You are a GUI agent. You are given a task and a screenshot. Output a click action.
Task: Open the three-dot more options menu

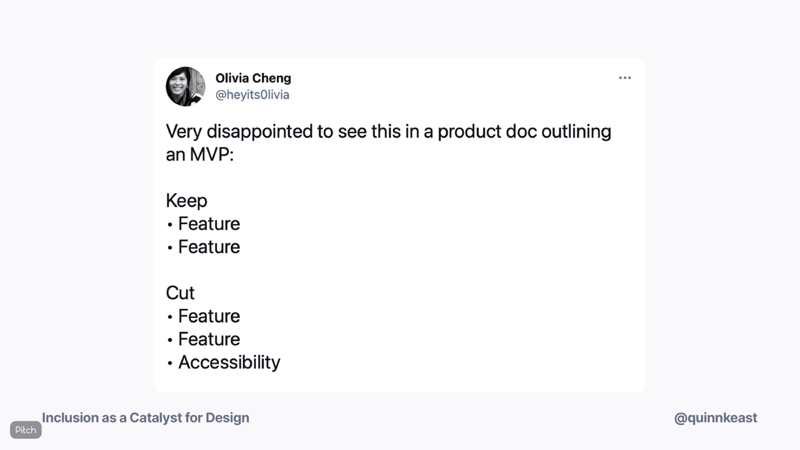tap(624, 78)
